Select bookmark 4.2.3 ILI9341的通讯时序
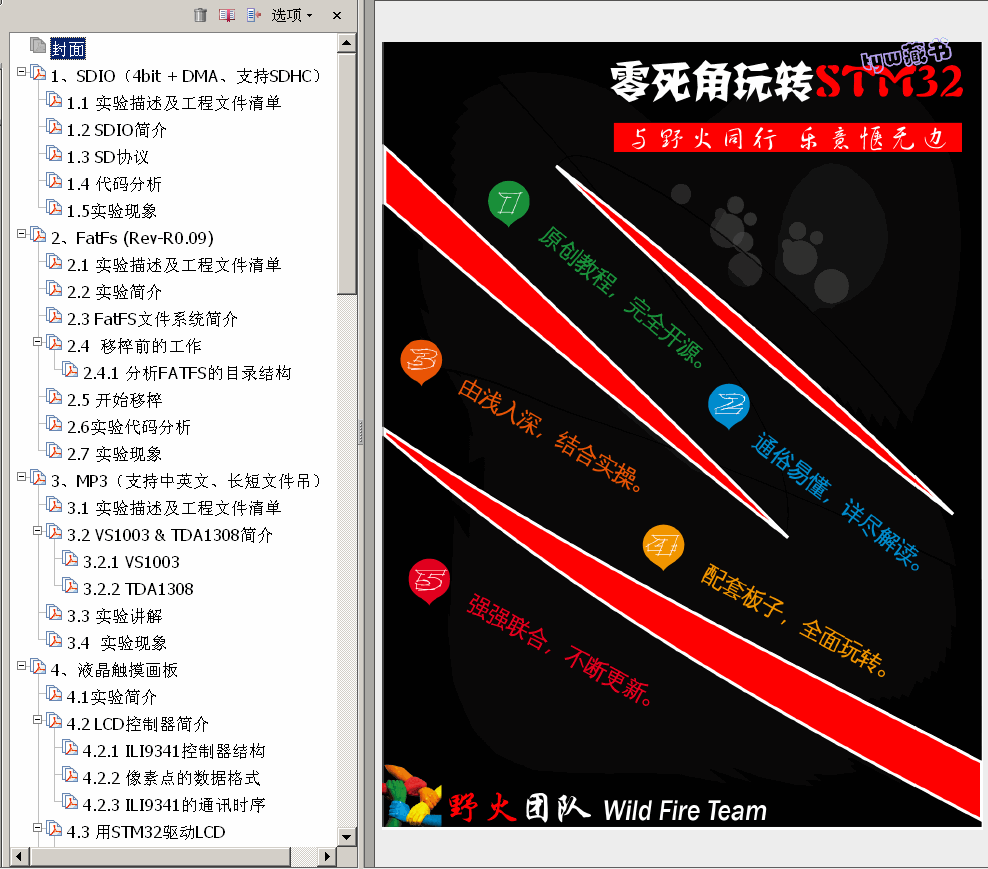988x869 pixels. click(174, 805)
